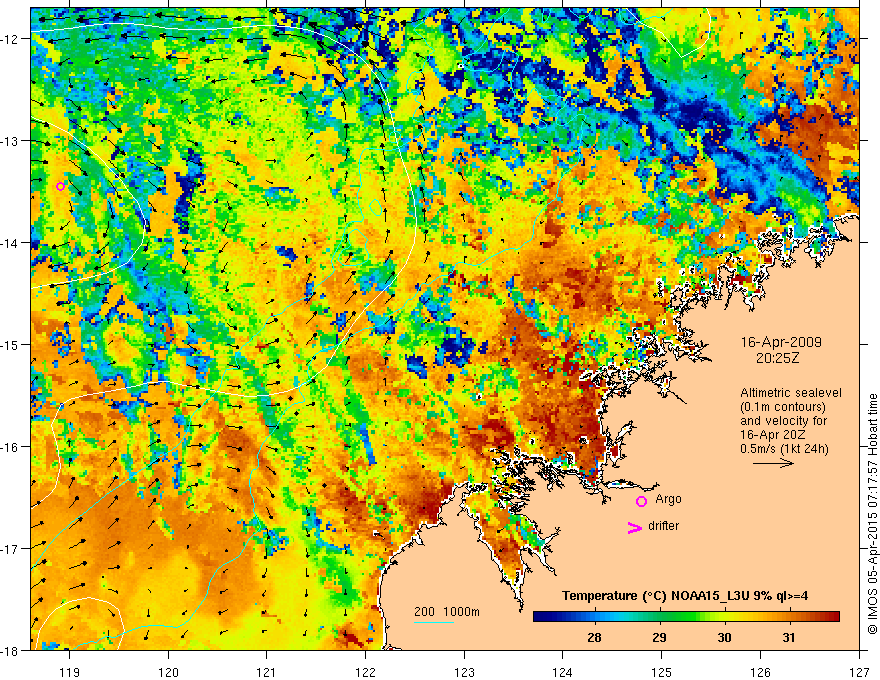Click the 'and velocity for' legend text

[783, 421]
